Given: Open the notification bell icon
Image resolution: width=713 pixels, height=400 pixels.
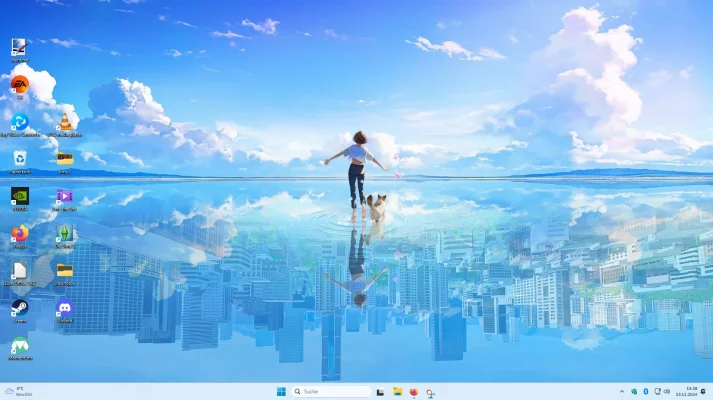Looking at the screenshot, I should coord(703,391).
